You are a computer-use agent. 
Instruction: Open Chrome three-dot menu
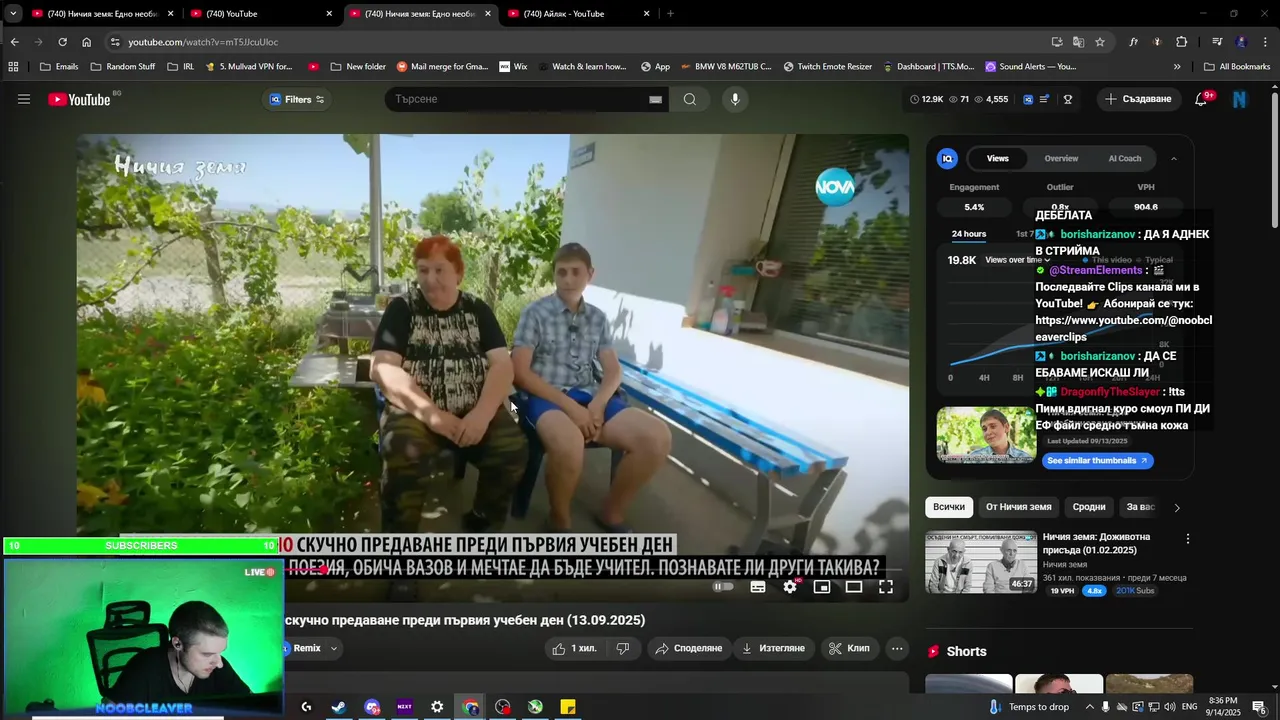pos(1265,42)
